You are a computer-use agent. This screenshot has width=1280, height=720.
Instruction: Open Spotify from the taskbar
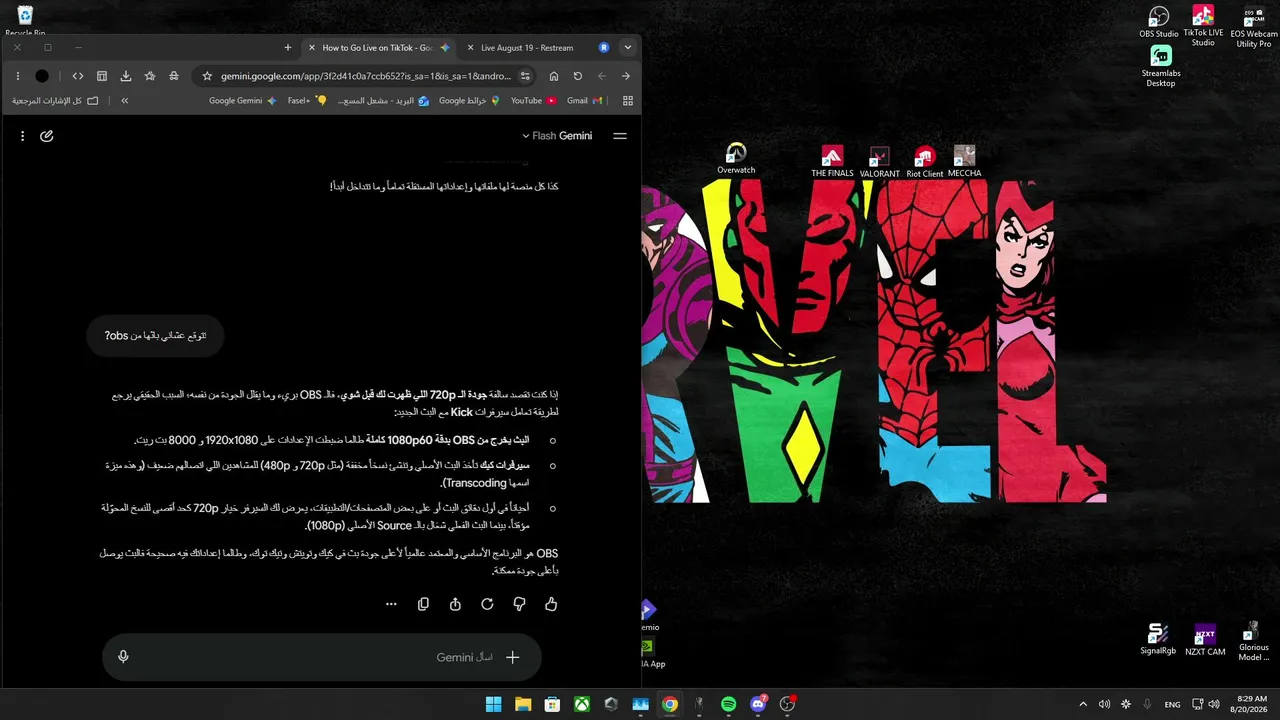729,704
